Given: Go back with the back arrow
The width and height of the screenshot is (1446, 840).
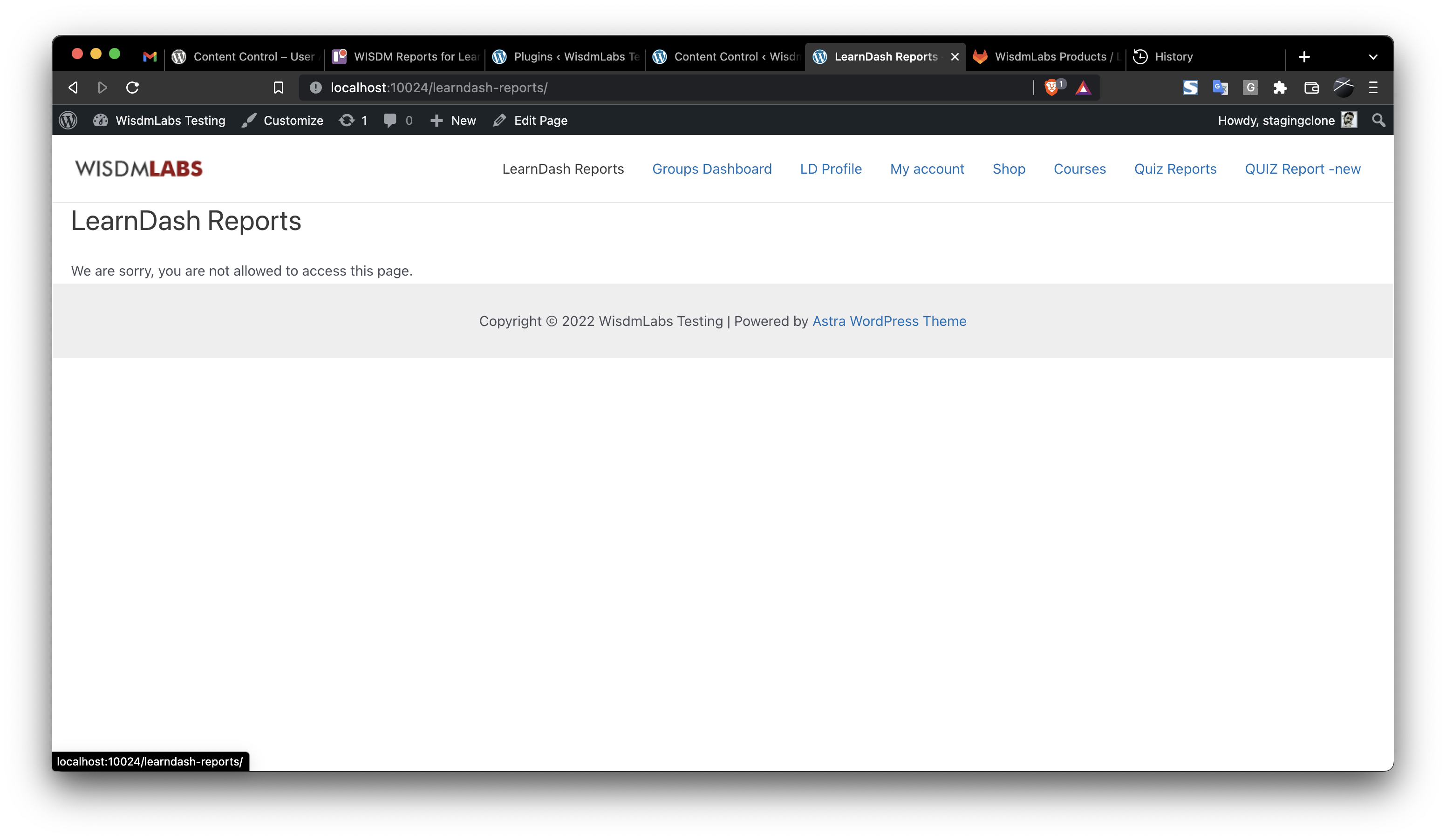Looking at the screenshot, I should point(73,88).
